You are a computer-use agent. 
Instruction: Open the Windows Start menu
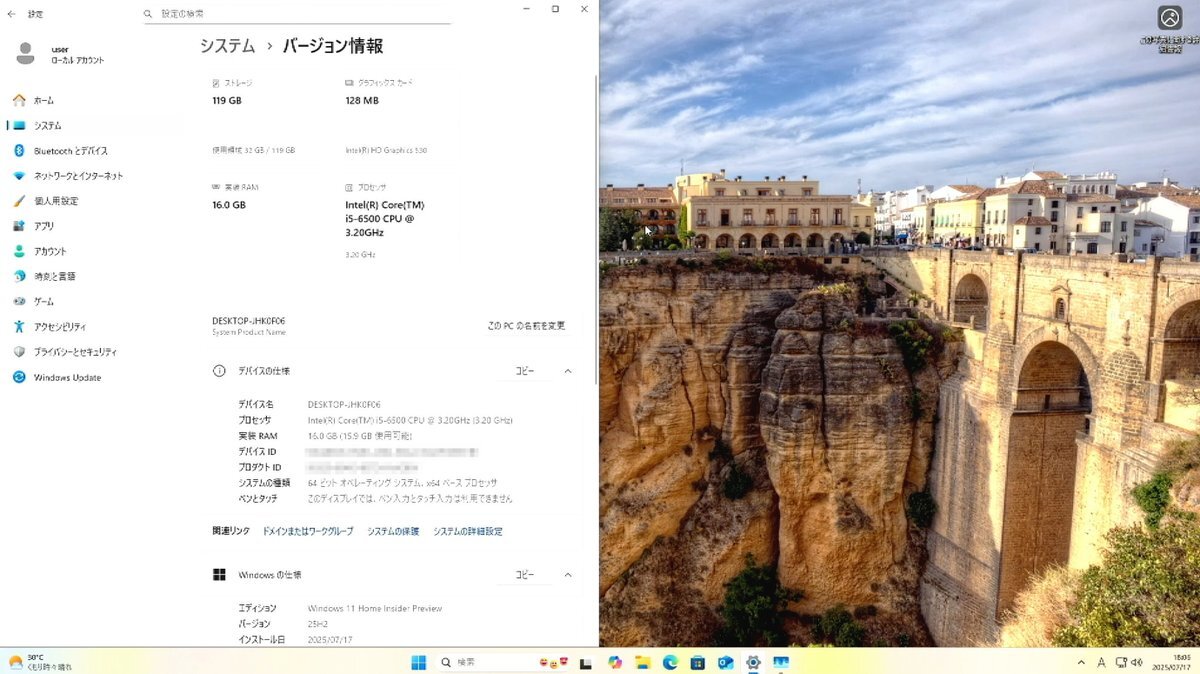419,662
